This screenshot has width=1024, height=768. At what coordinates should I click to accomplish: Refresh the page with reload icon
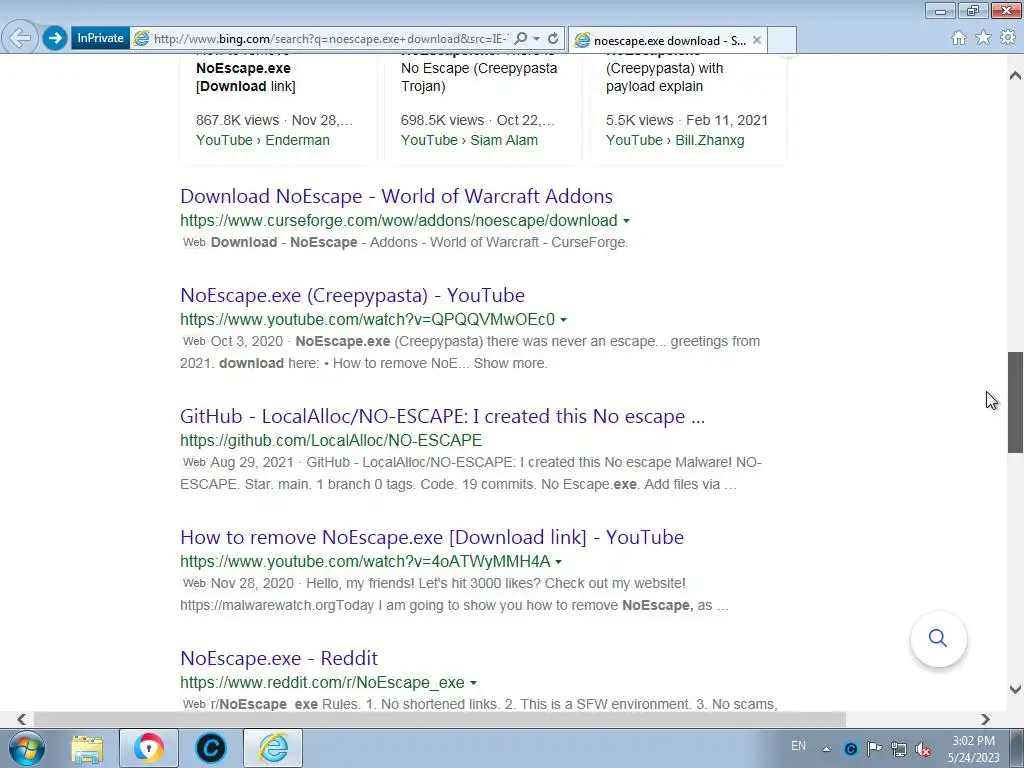(552, 39)
